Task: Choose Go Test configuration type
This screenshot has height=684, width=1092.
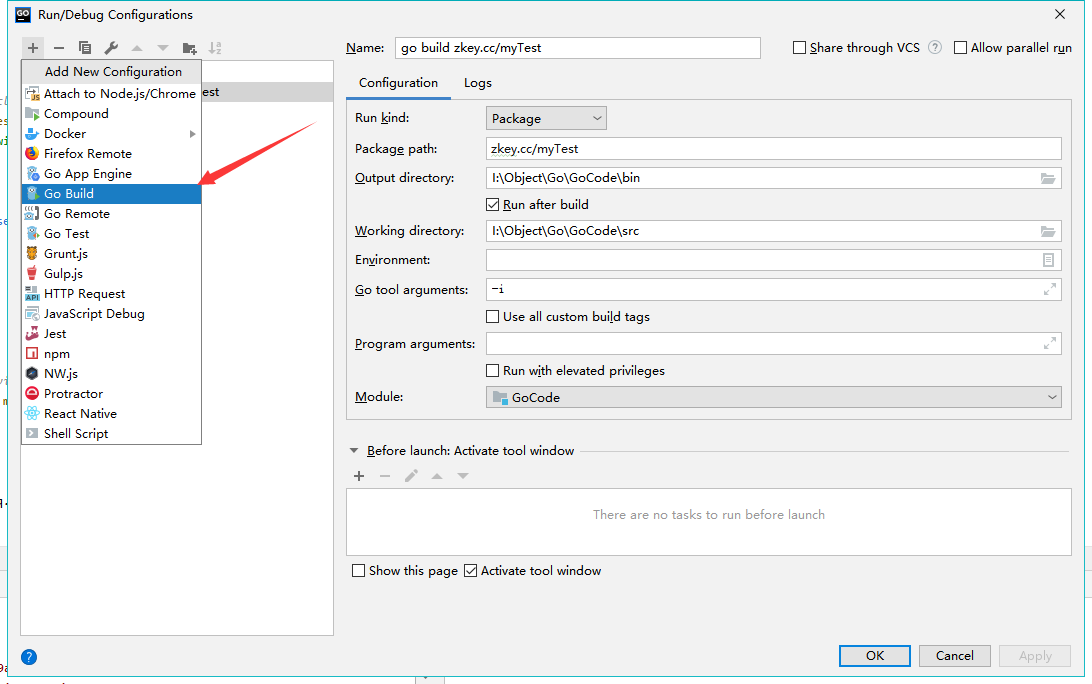Action: pos(111,234)
